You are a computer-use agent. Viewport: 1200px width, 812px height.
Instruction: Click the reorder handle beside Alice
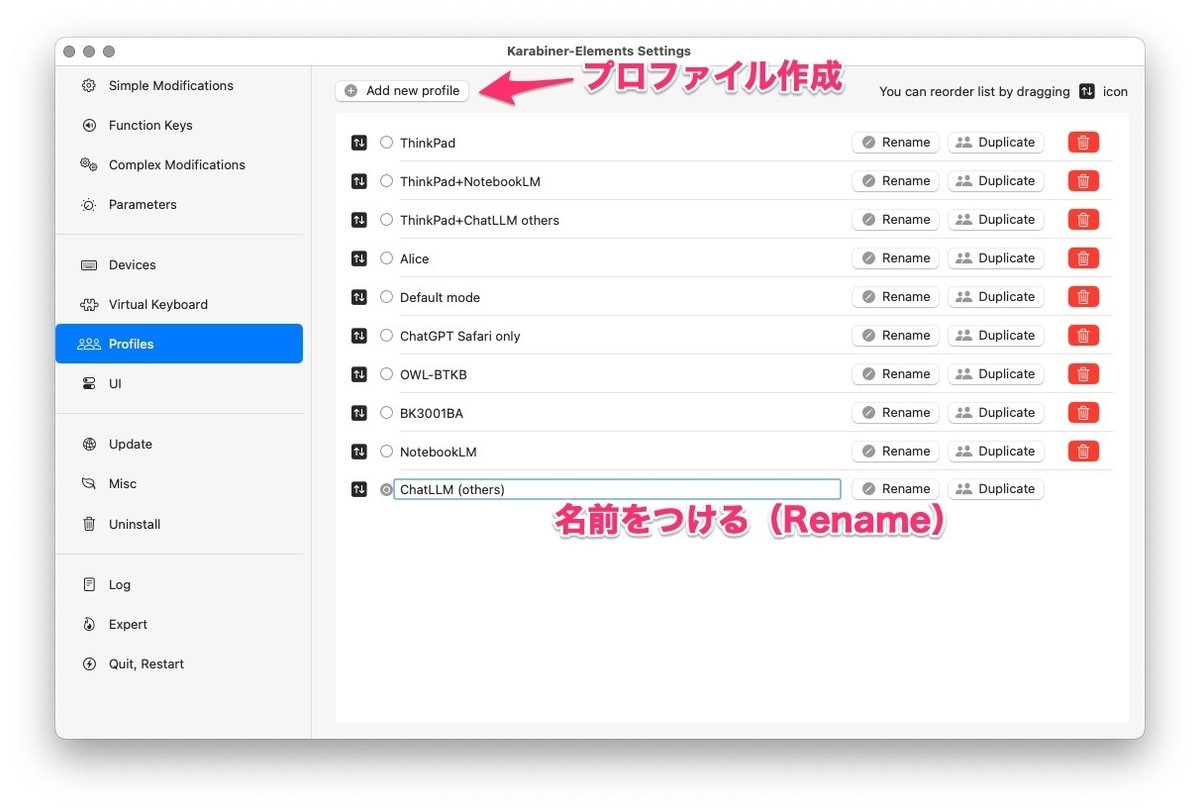click(x=359, y=258)
